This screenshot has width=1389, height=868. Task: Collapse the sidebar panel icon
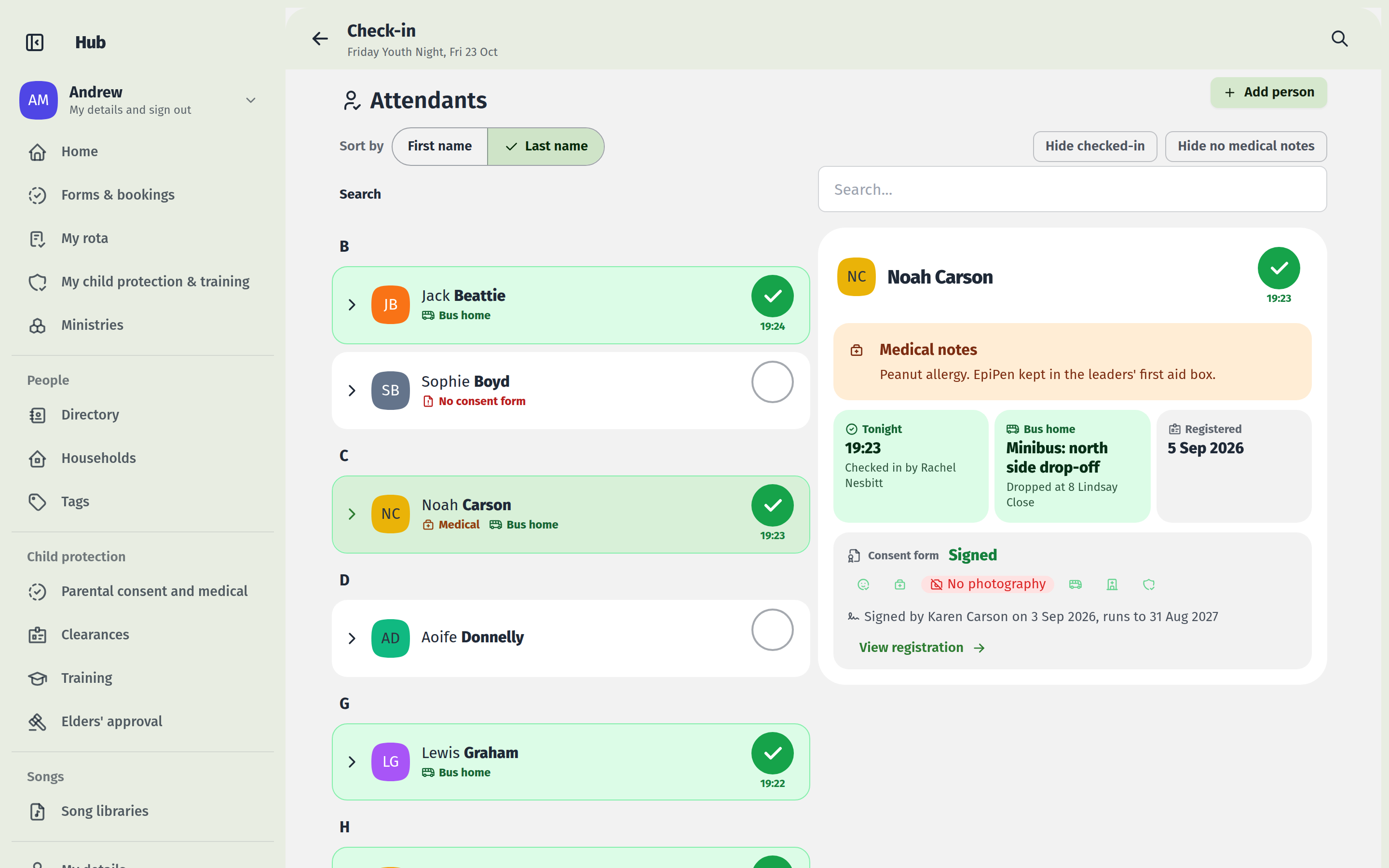coord(34,42)
